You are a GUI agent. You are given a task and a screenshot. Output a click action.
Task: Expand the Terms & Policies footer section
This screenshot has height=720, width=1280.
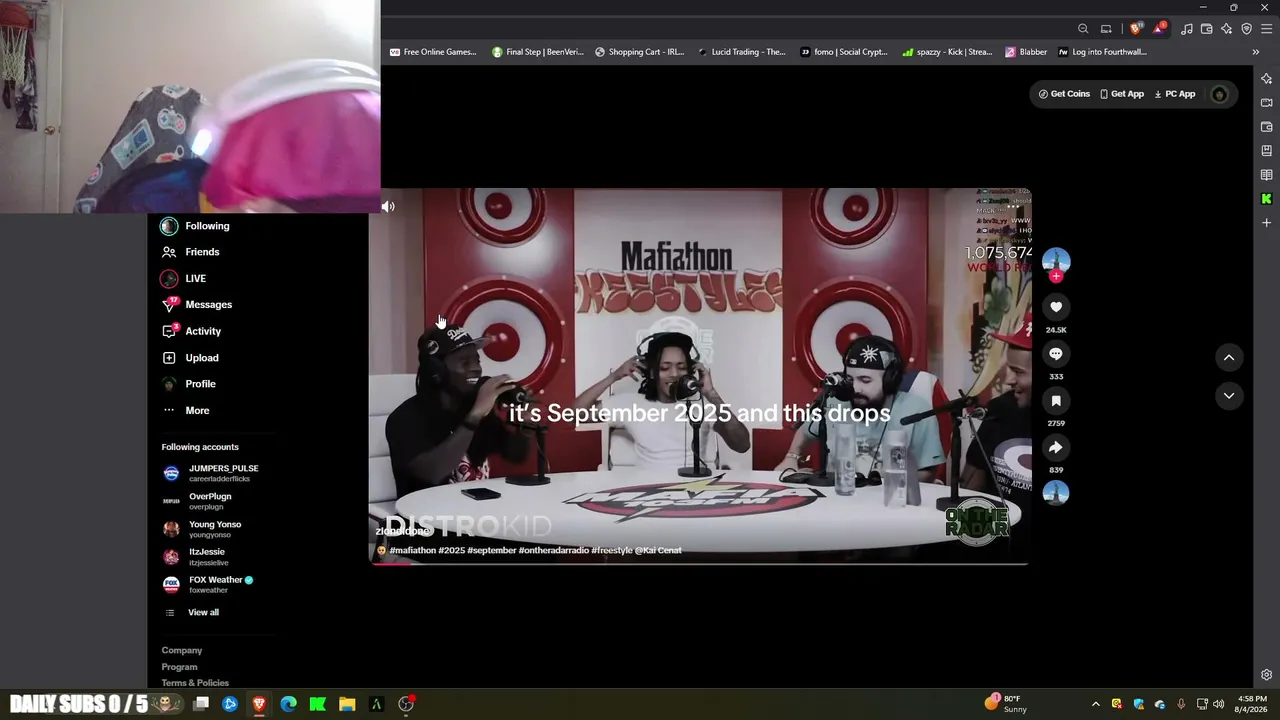195,683
